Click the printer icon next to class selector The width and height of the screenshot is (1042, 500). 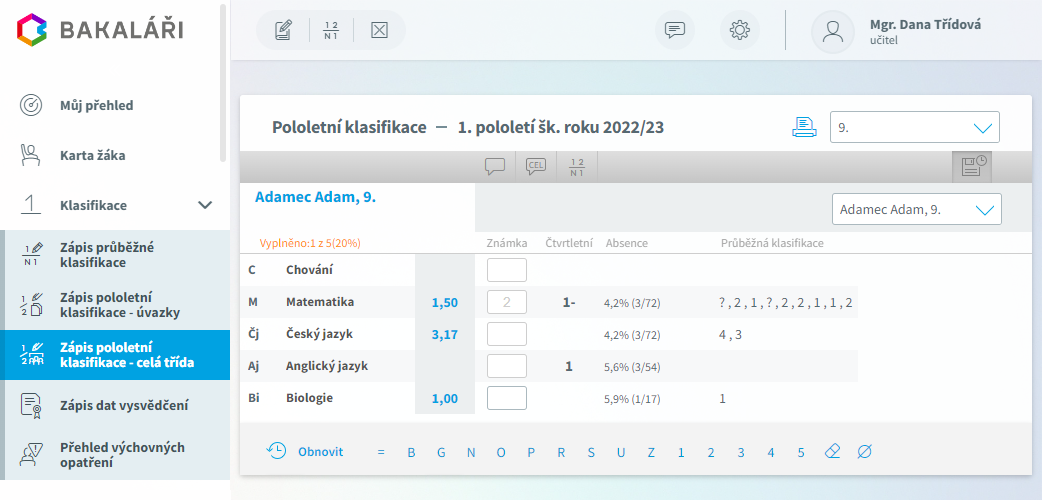point(804,126)
